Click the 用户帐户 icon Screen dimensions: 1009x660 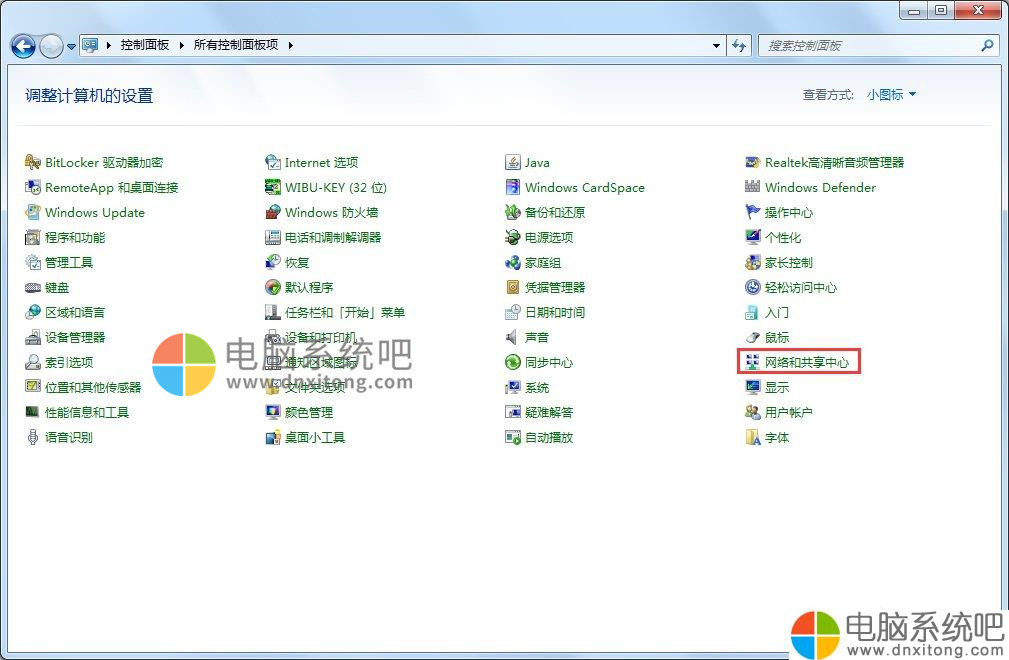pos(753,412)
